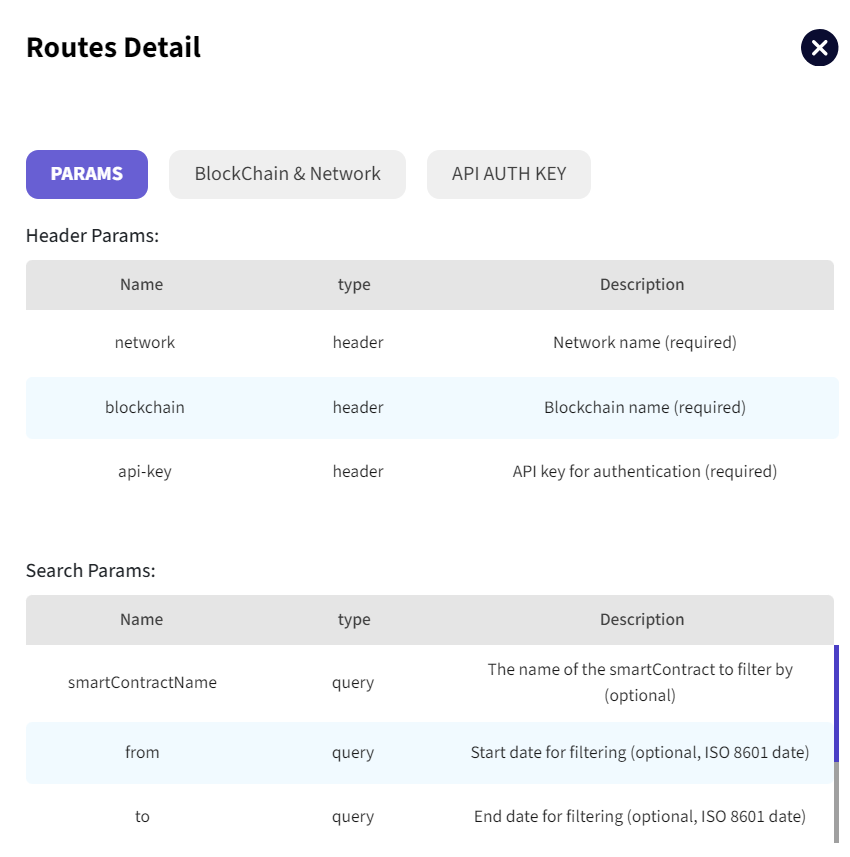This screenshot has width=850, height=857.
Task: Click the smartContractName query param
Action: point(142,683)
